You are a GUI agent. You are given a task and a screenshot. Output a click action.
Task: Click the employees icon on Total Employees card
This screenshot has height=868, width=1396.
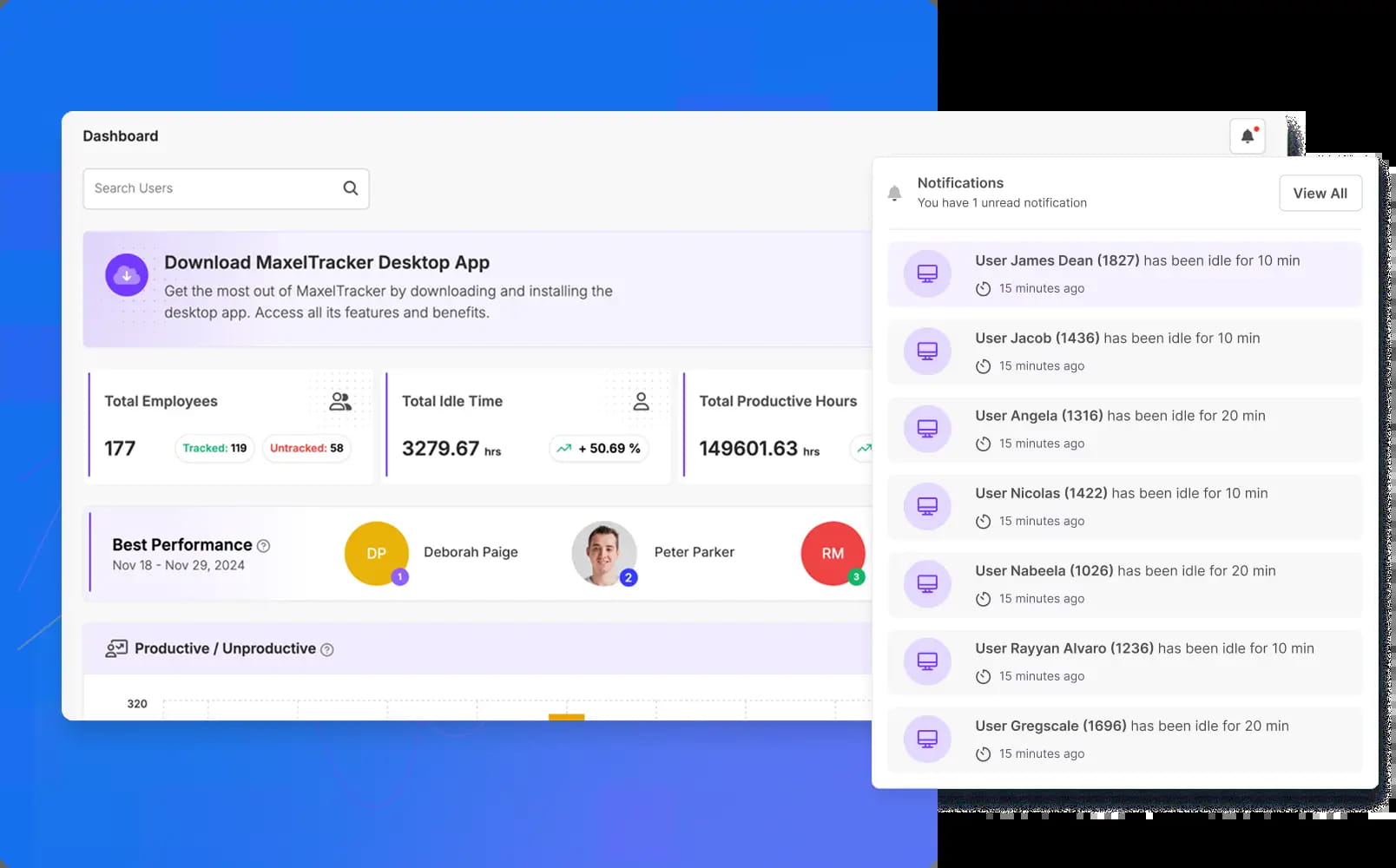(x=339, y=400)
